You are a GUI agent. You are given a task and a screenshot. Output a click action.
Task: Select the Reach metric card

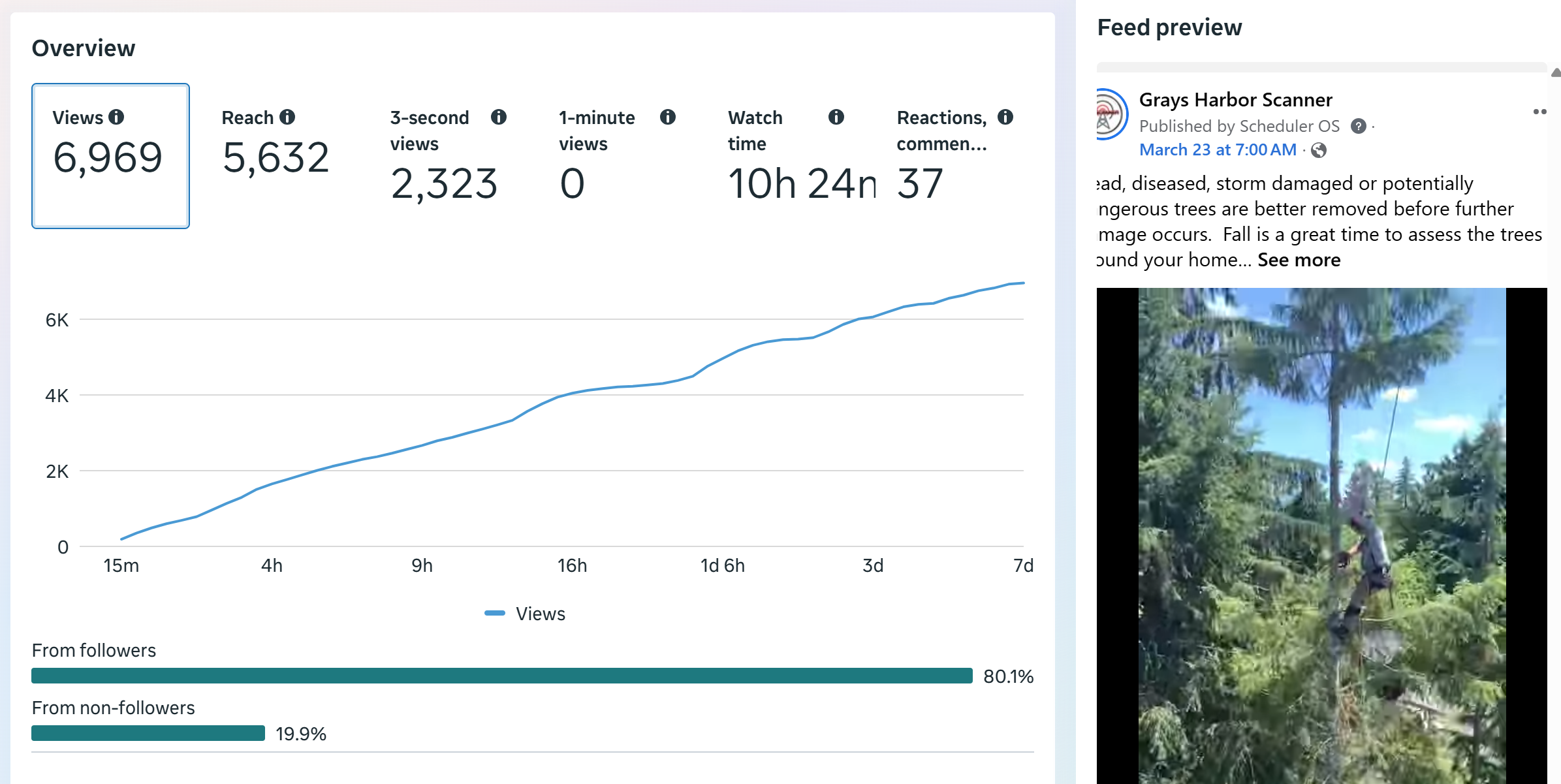point(276,155)
